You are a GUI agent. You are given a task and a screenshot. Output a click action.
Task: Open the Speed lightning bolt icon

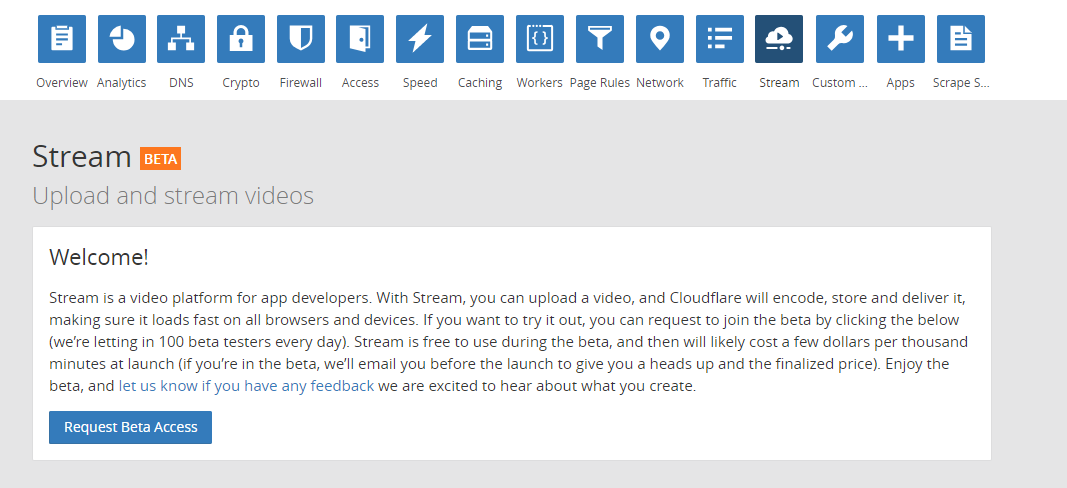(420, 39)
